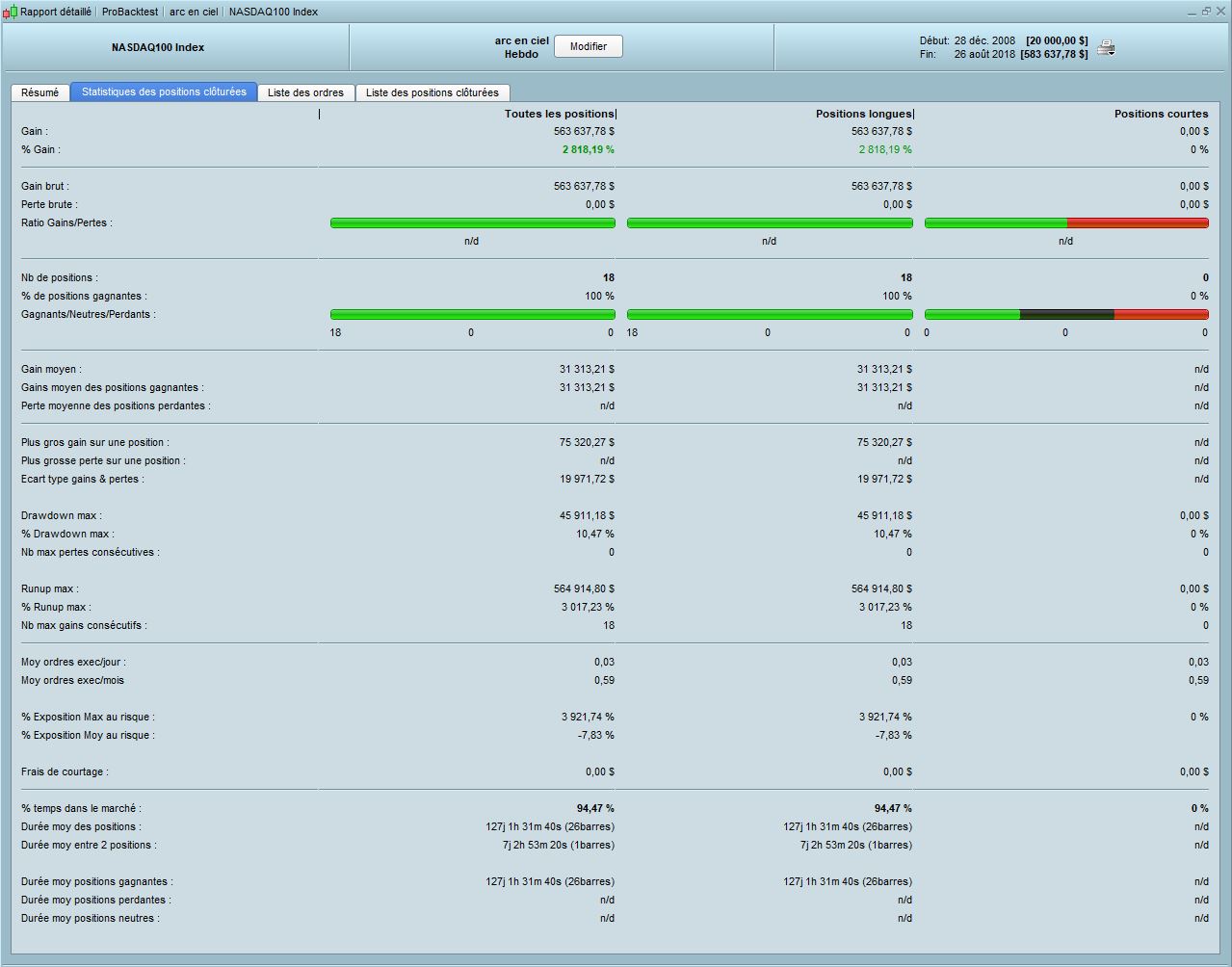Click the Ratio Gains/Pertes row label
Screen dimensions: 1232x967
[66, 222]
